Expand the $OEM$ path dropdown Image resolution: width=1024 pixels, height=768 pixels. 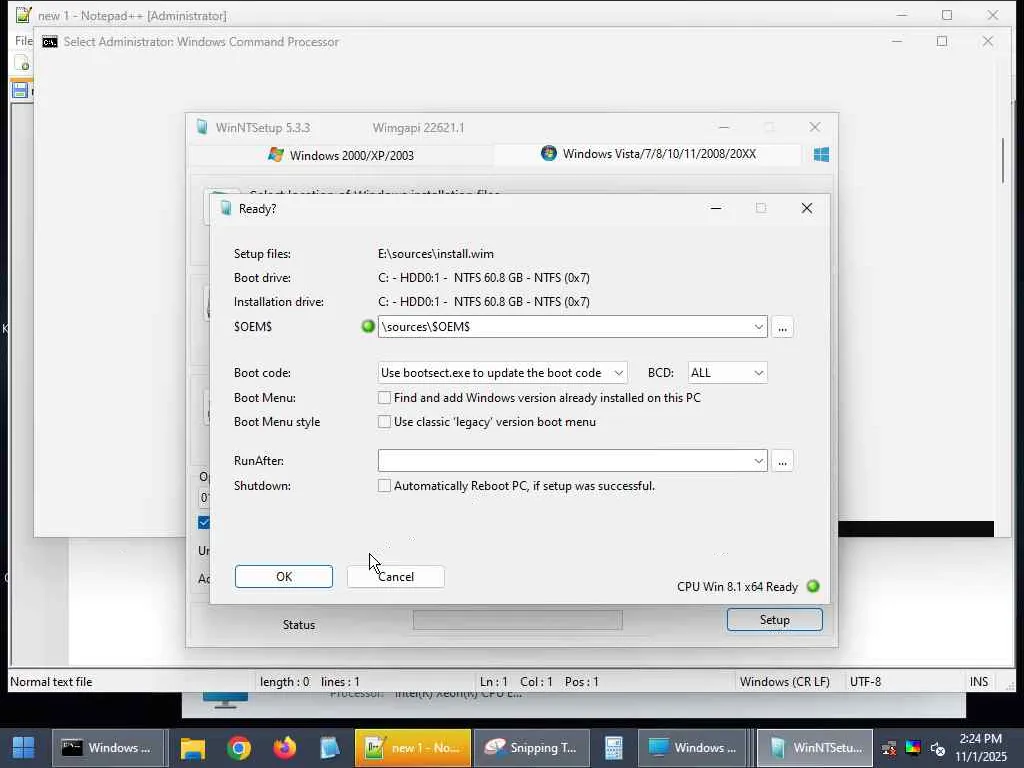[758, 327]
